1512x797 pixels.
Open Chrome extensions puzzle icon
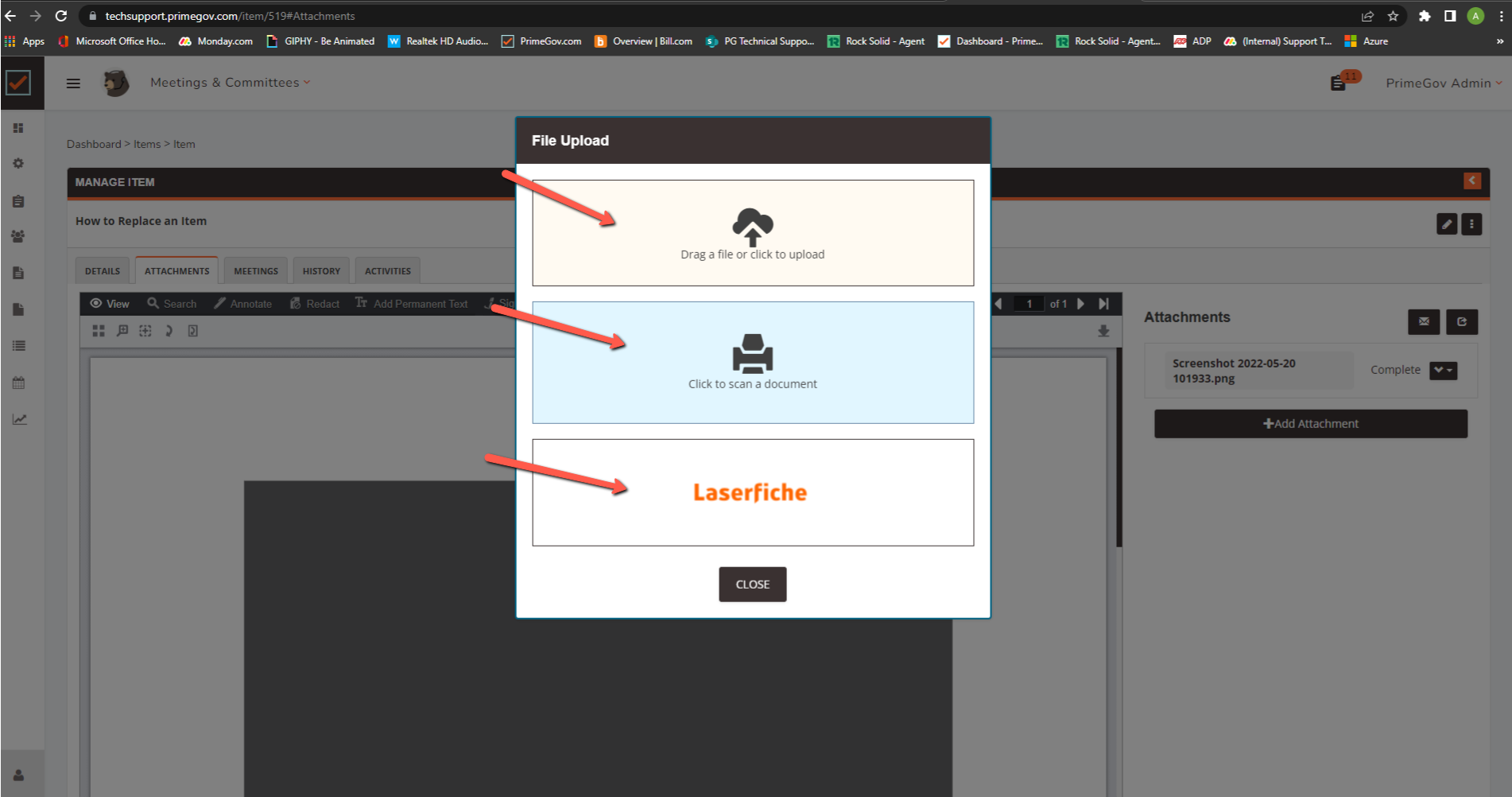click(1425, 16)
